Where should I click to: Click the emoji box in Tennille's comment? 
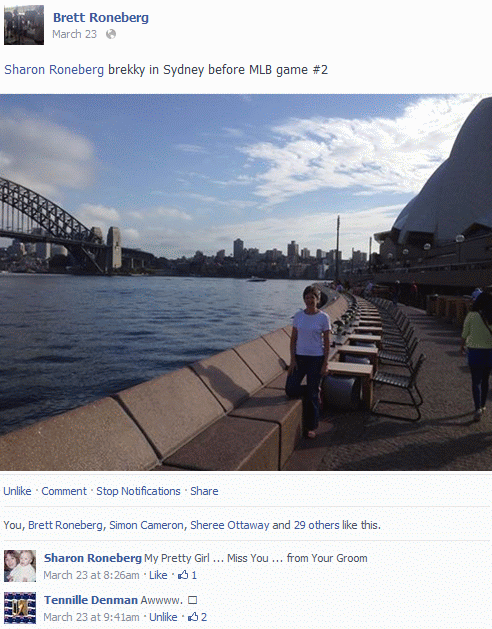point(193,600)
